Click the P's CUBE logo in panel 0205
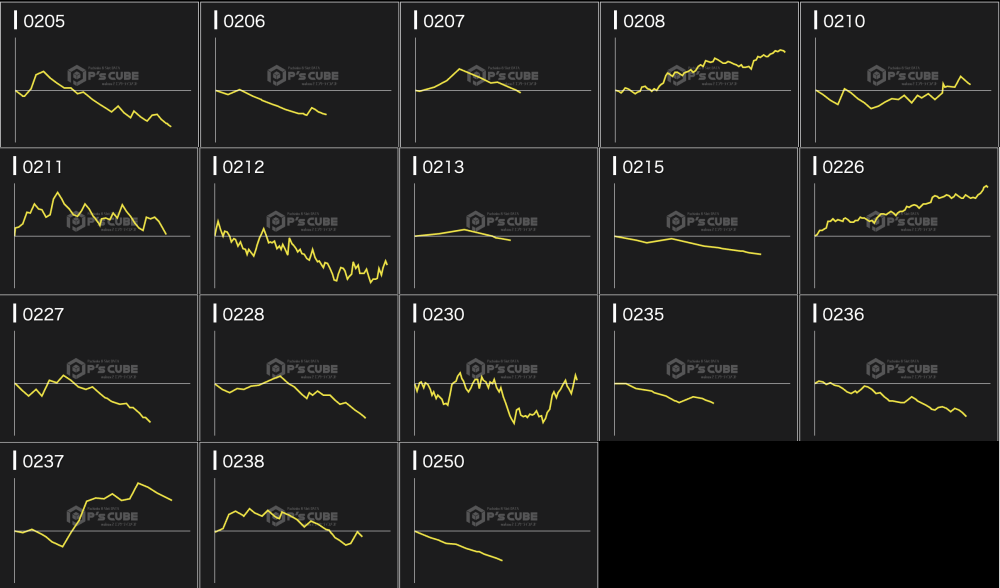Image resolution: width=1000 pixels, height=588 pixels. coord(103,75)
